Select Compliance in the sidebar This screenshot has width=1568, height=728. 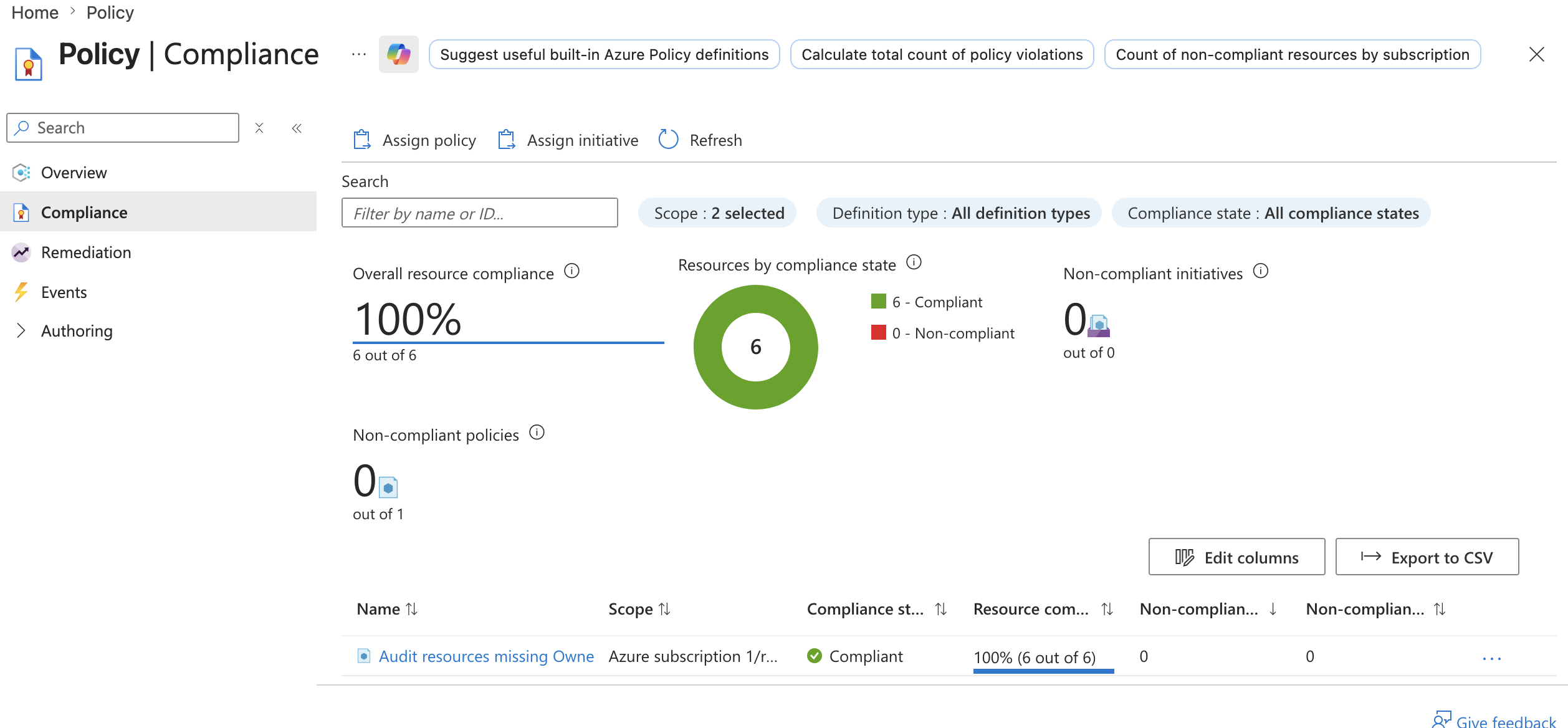(x=158, y=212)
